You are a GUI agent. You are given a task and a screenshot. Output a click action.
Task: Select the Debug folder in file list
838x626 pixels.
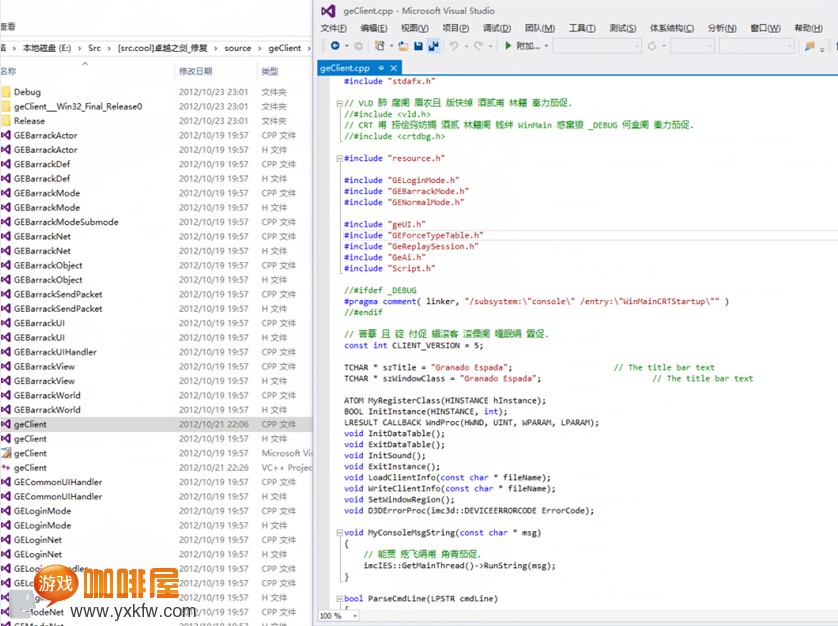pyautogui.click(x=28, y=92)
